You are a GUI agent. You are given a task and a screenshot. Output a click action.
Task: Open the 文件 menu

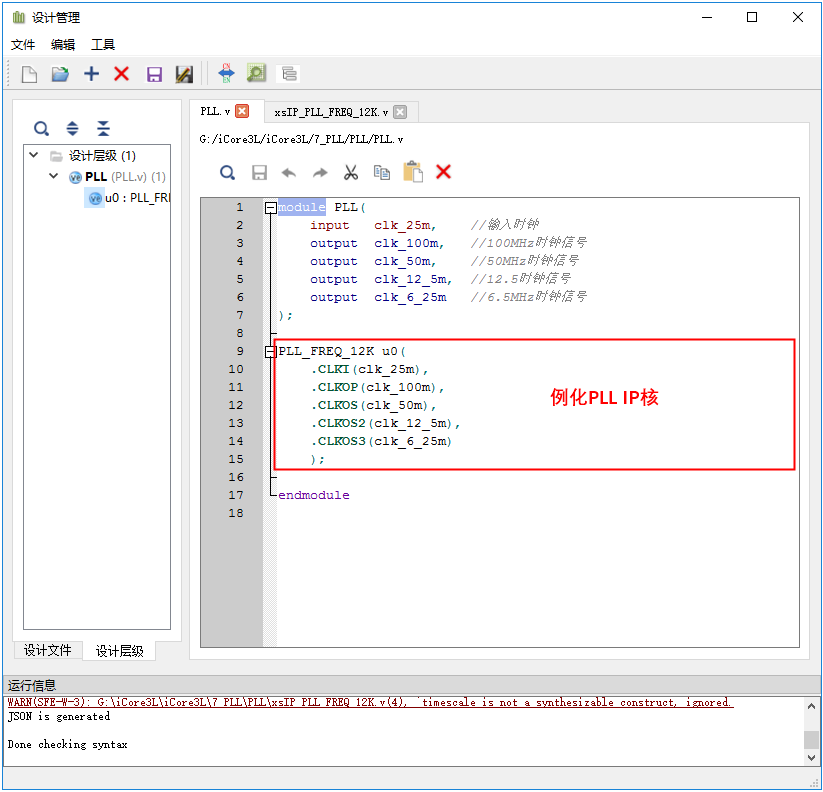[x=23, y=45]
